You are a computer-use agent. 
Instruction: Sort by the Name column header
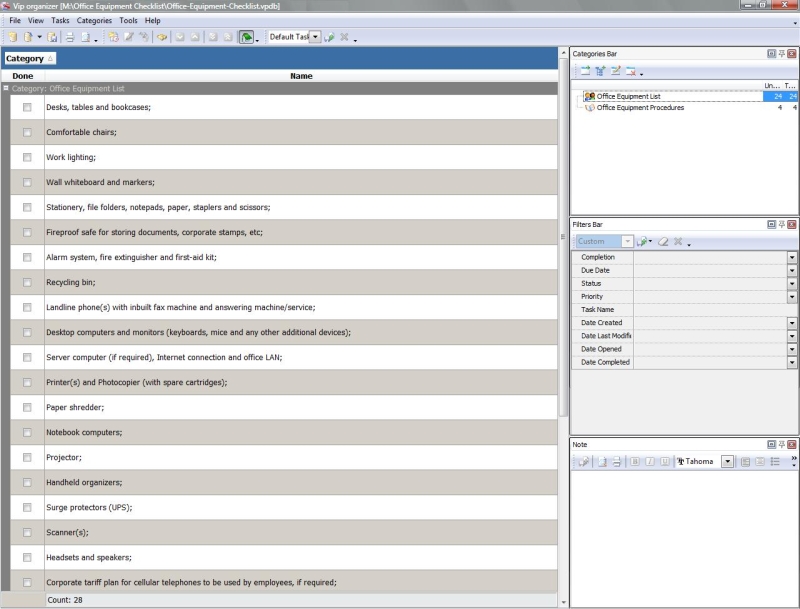tap(301, 76)
